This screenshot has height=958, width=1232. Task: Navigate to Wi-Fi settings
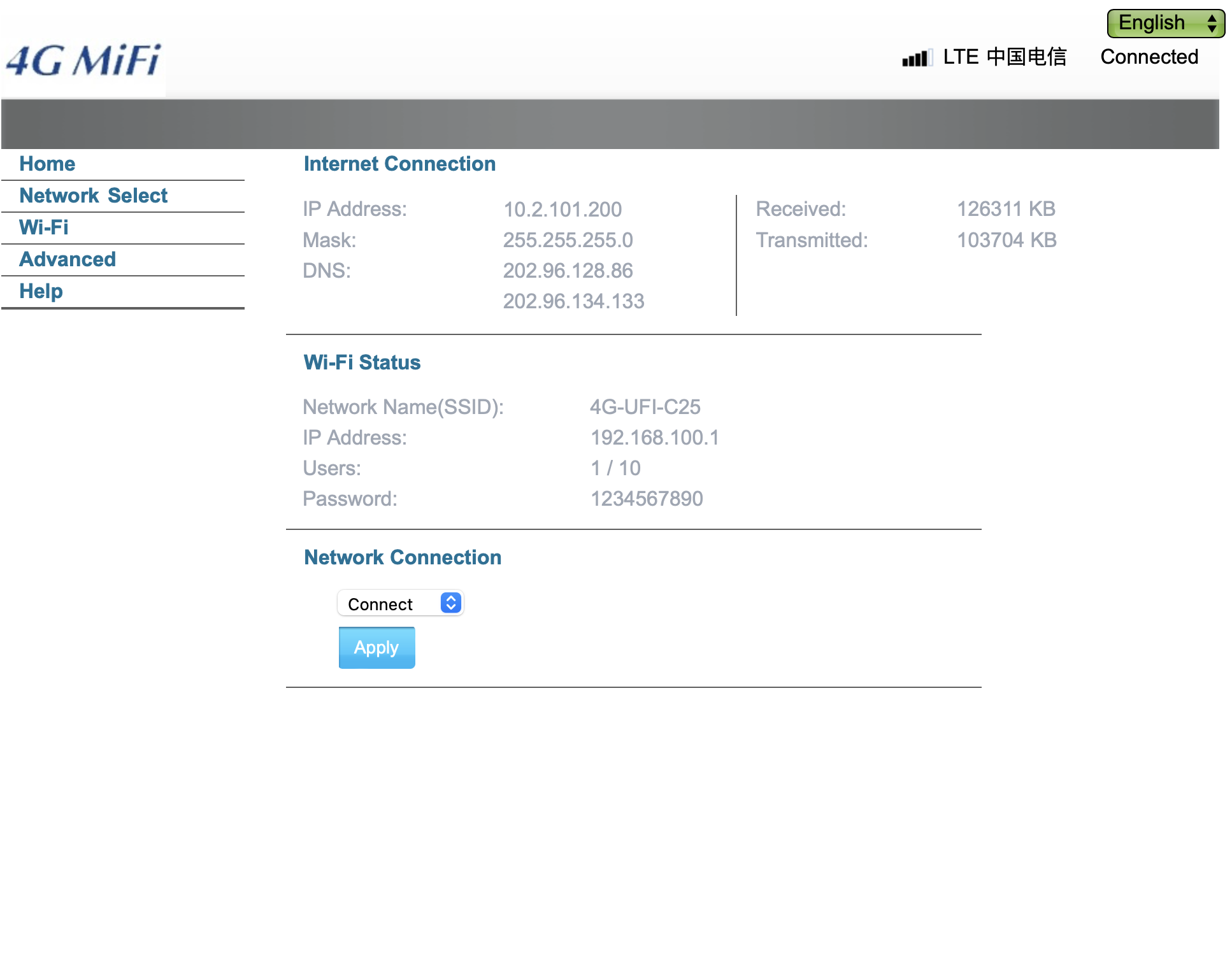43,227
